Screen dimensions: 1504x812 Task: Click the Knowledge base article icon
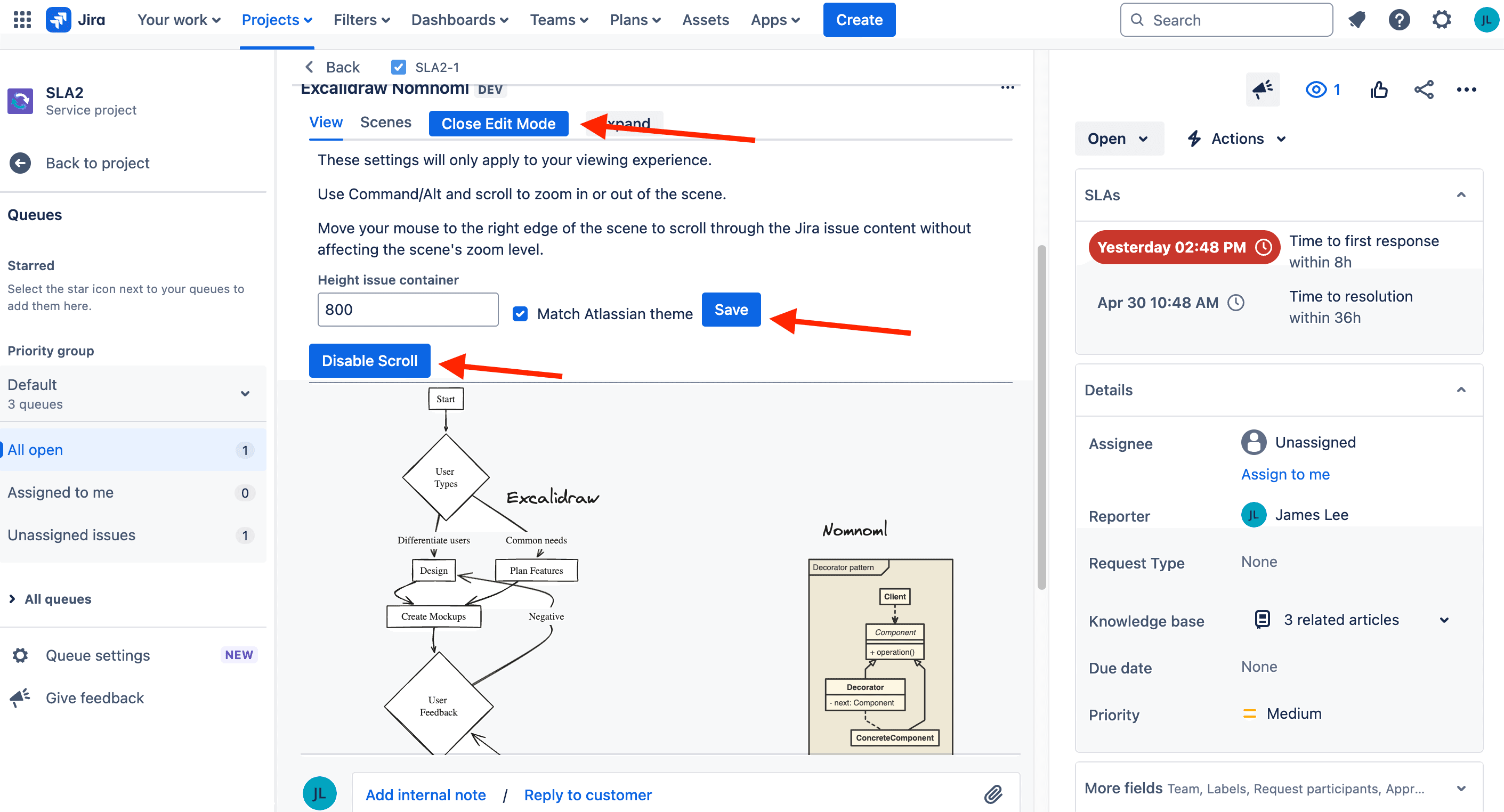(1262, 619)
